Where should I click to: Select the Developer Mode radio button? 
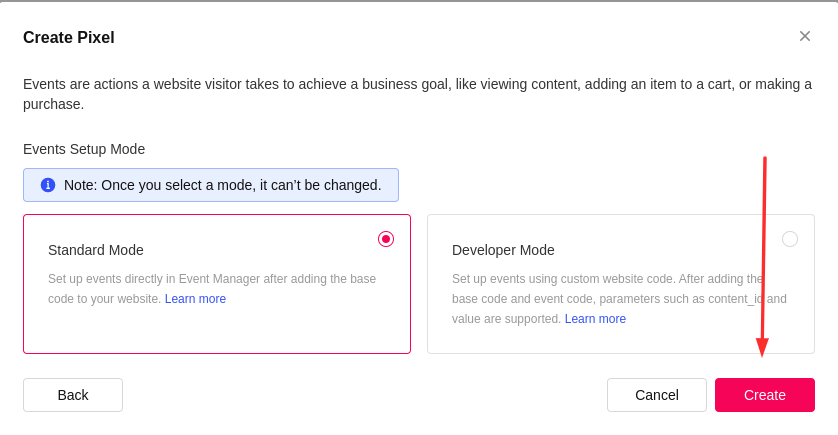click(x=790, y=239)
